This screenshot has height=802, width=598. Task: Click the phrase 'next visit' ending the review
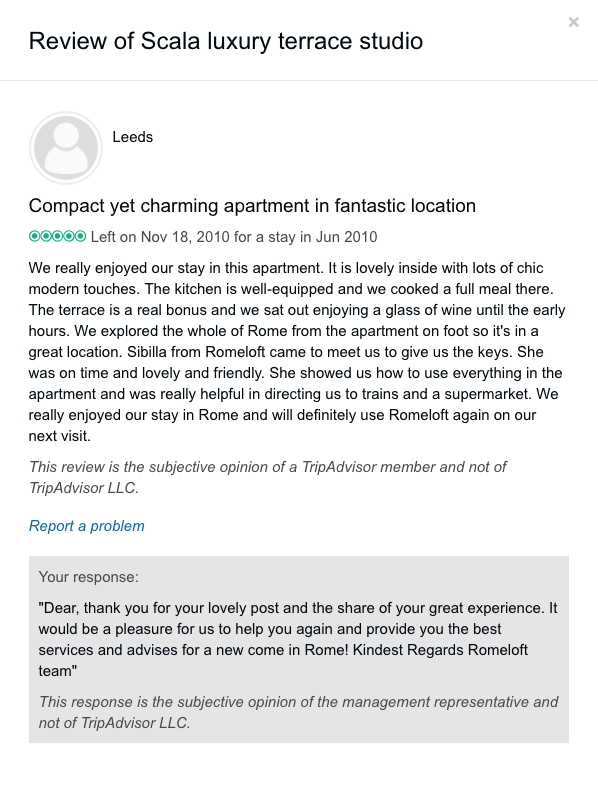[59, 436]
